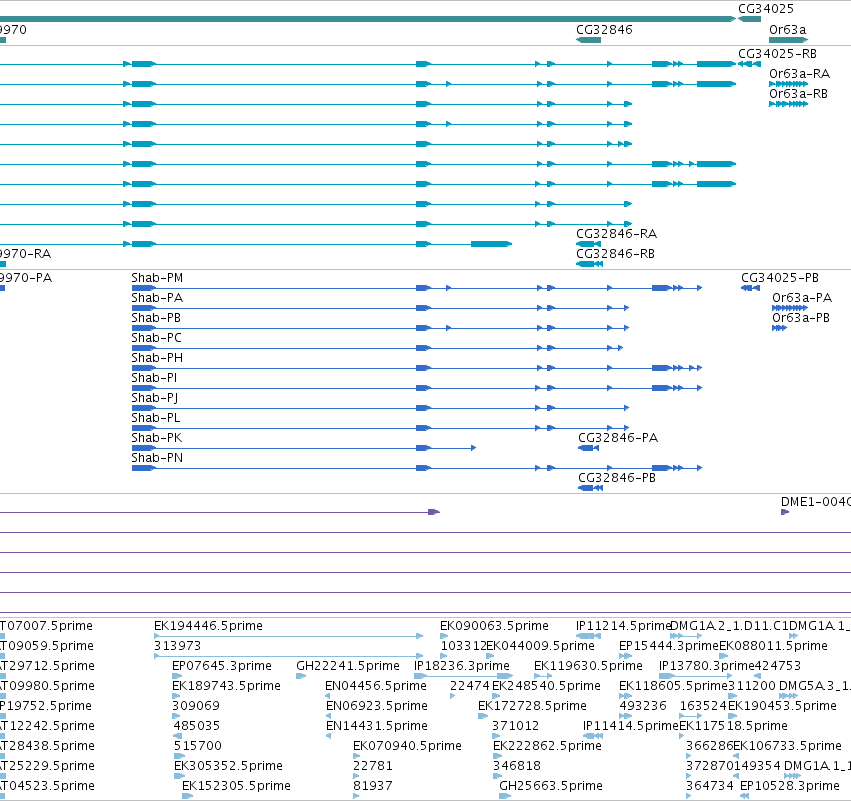Click the EN06923.5prime EST label

(x=377, y=707)
